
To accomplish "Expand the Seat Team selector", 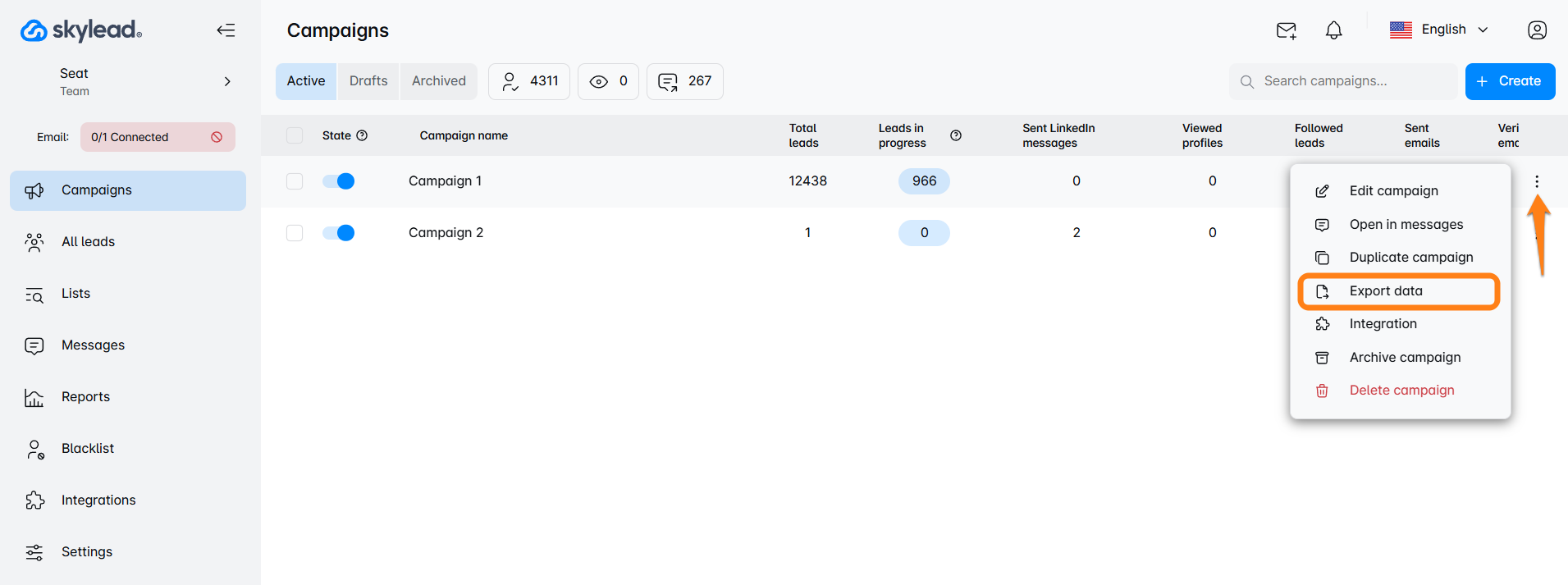I will tap(227, 81).
